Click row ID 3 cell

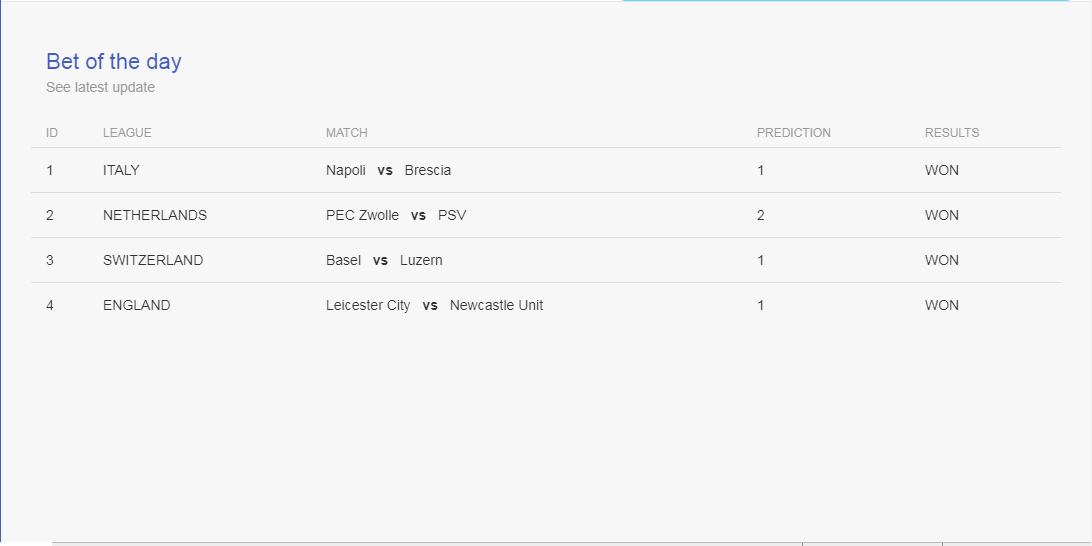pos(49,260)
